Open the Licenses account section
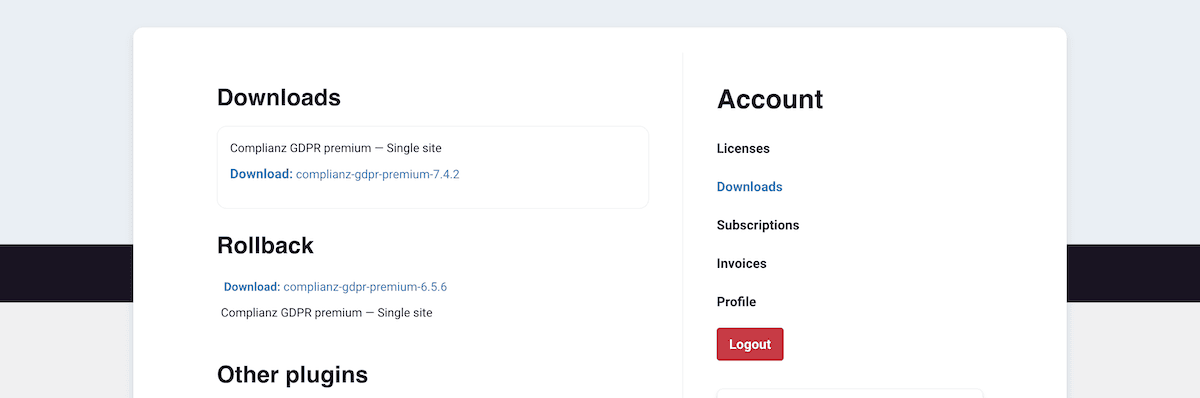 point(743,149)
